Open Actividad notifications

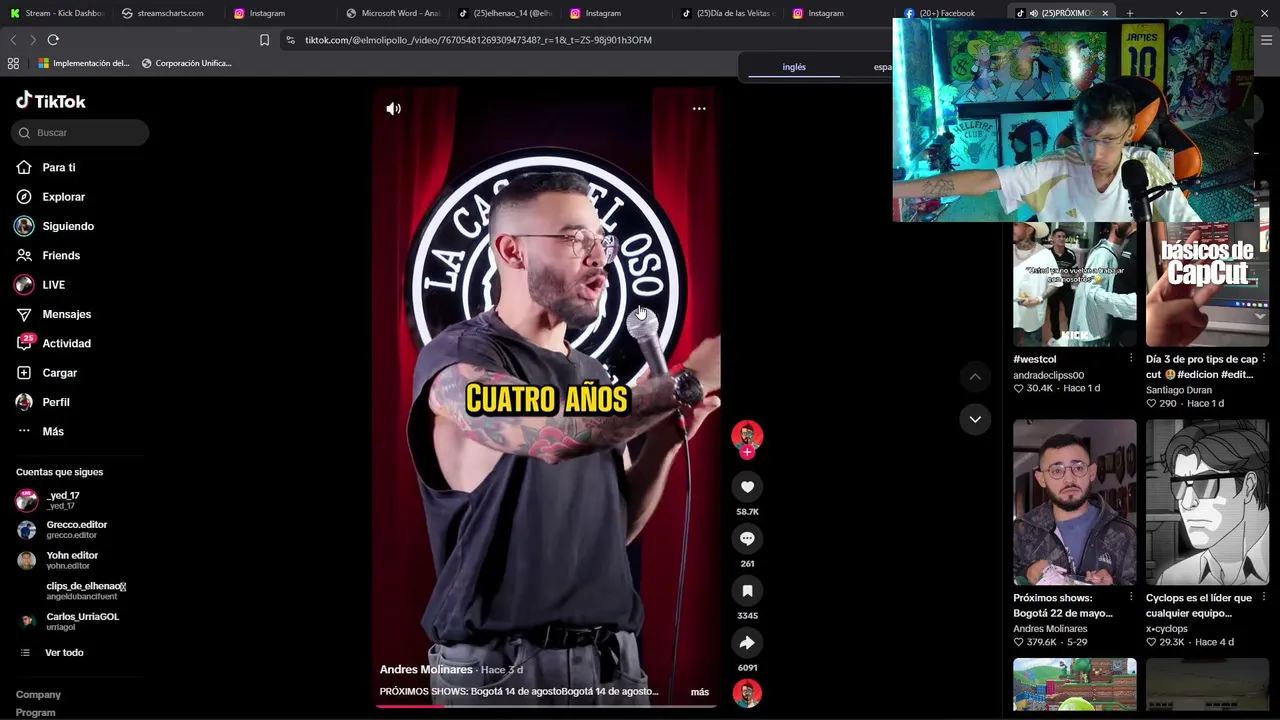(x=66, y=344)
